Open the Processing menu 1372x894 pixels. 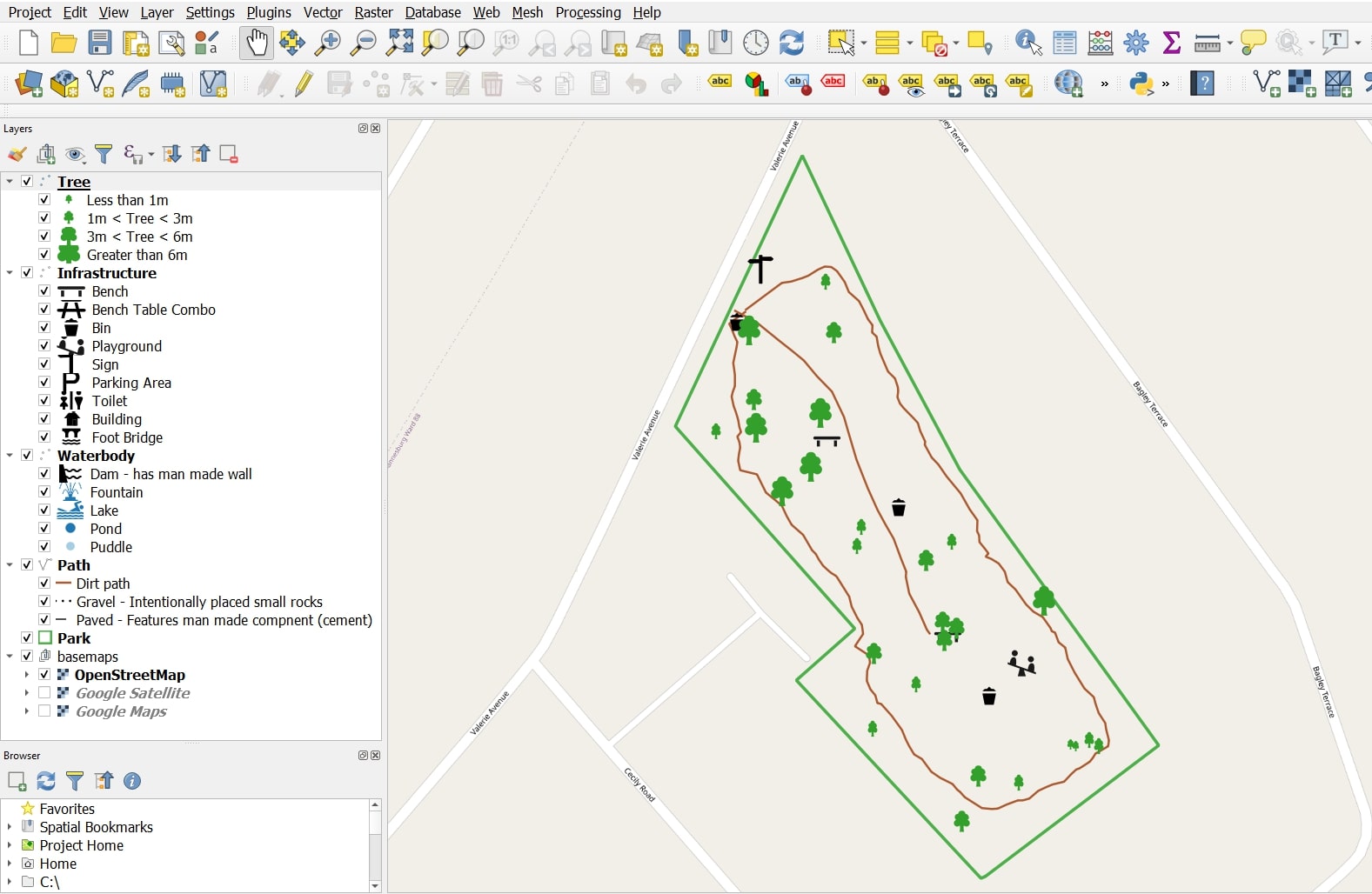587,12
